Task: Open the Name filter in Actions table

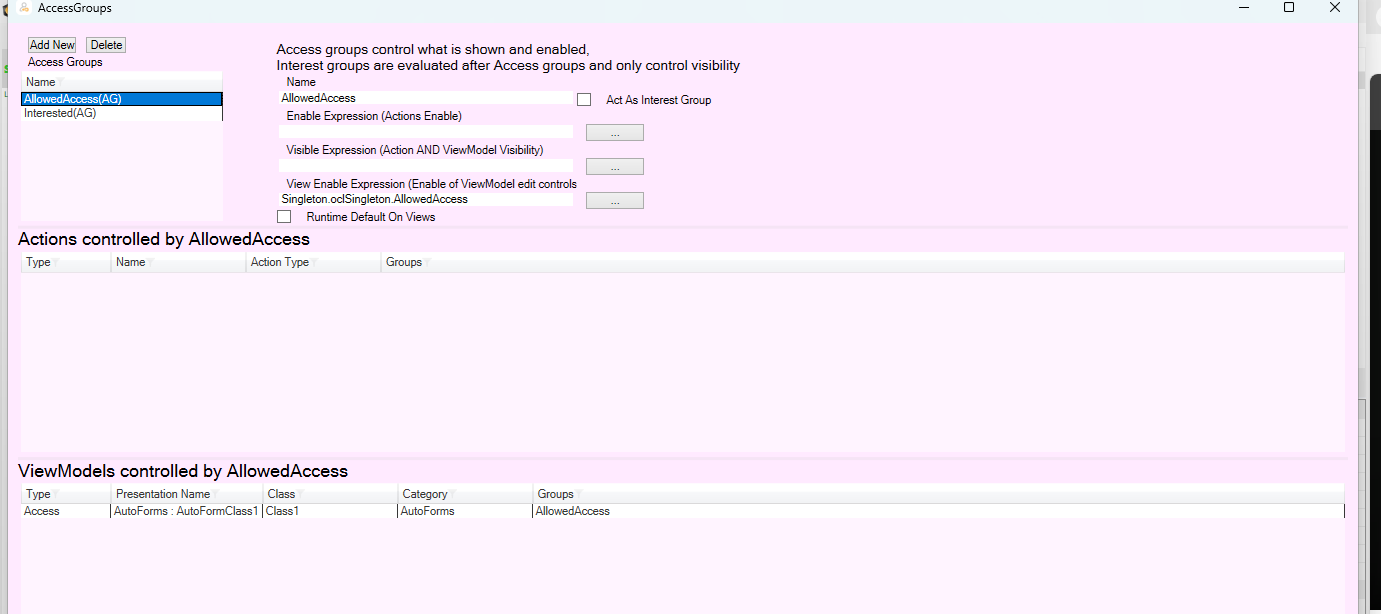Action: pos(150,262)
